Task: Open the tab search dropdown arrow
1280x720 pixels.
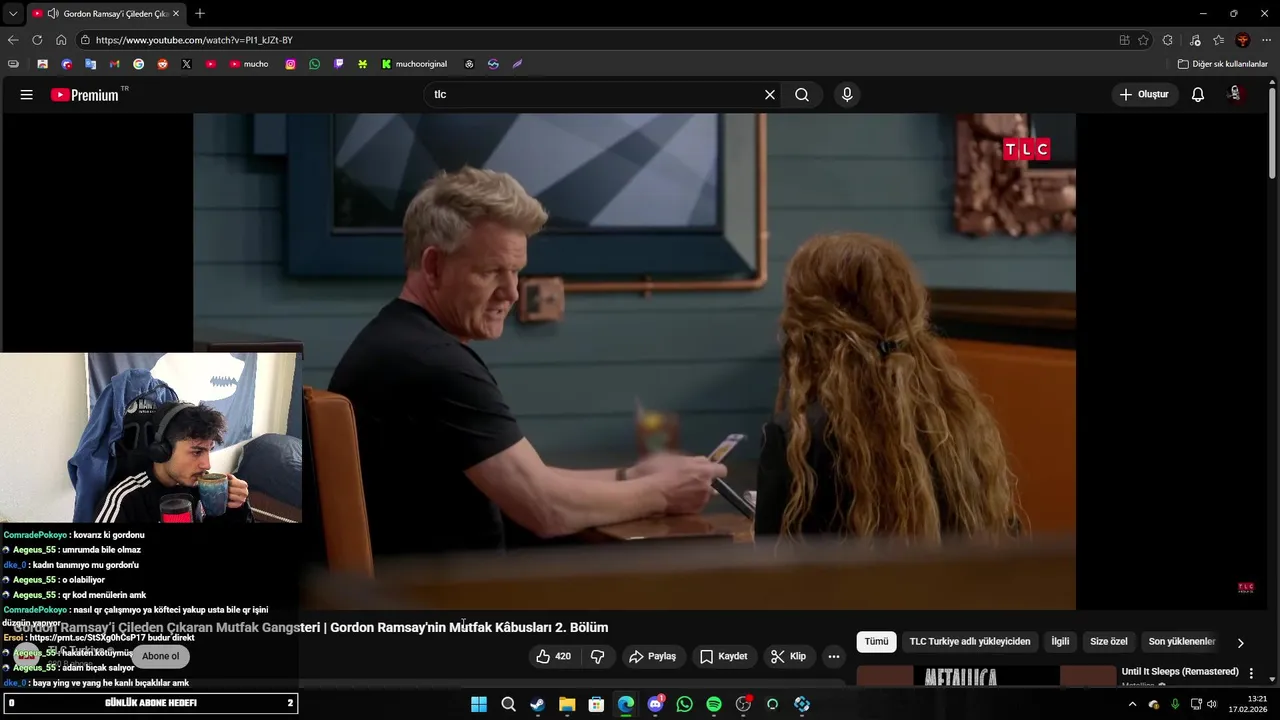Action: pyautogui.click(x=12, y=13)
